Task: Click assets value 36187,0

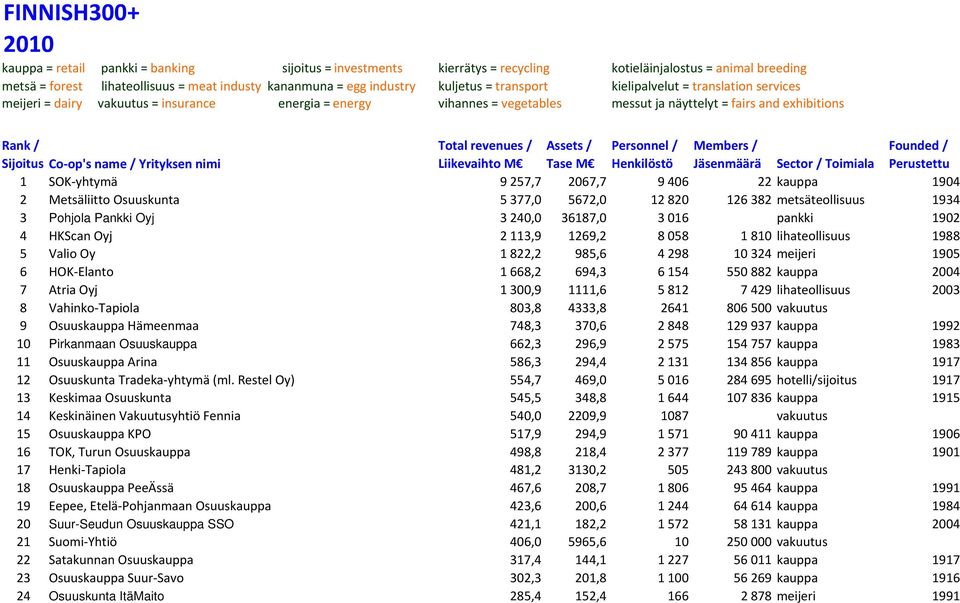Action: click(x=584, y=218)
